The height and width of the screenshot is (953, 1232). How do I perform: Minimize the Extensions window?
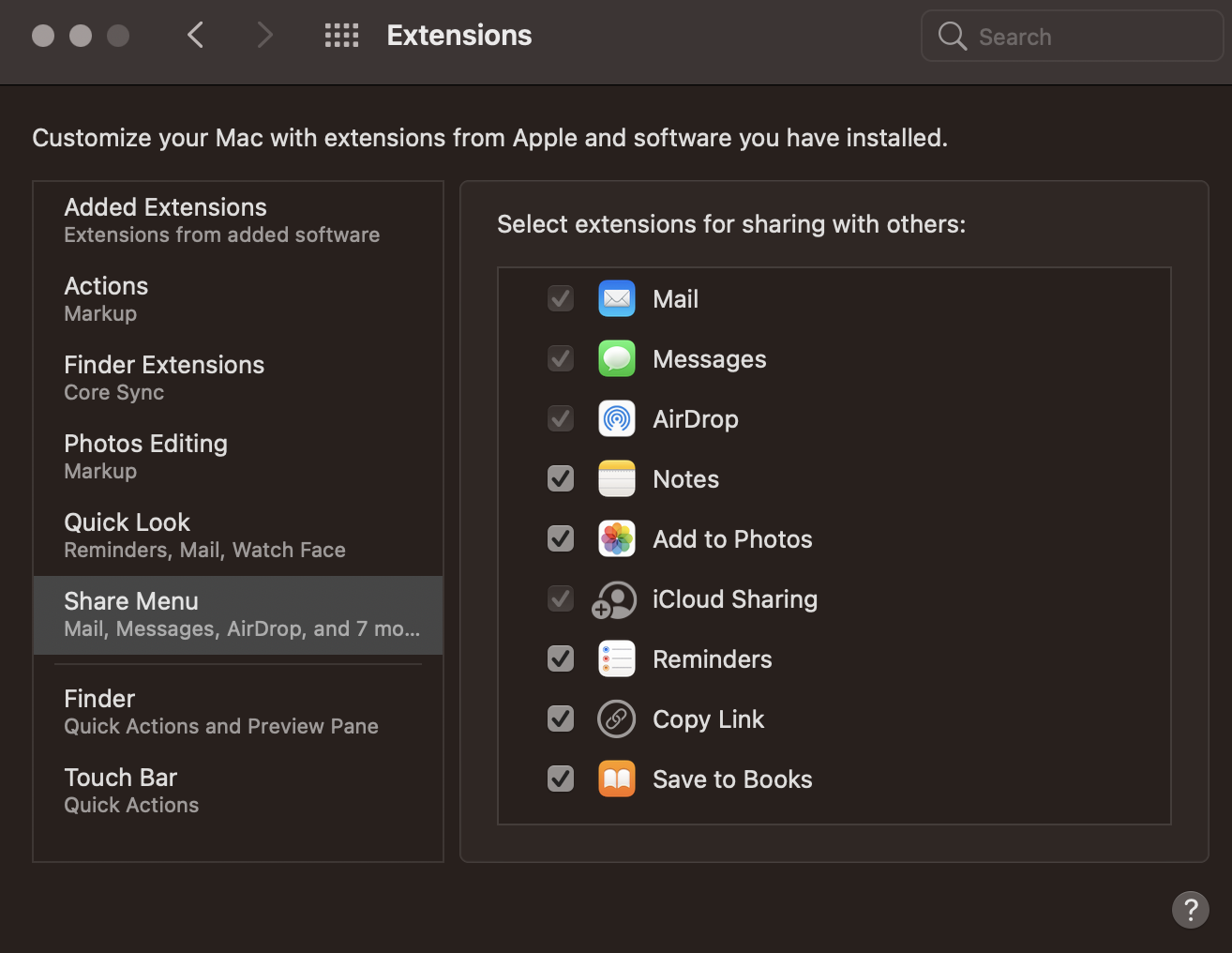point(81,36)
